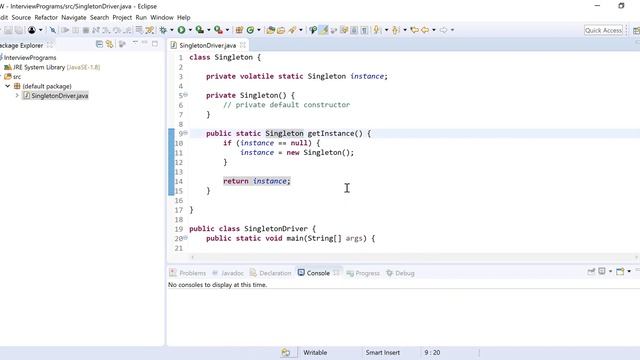Click the Open Perspective icon
The image size is (640, 360).
(x=636, y=30)
